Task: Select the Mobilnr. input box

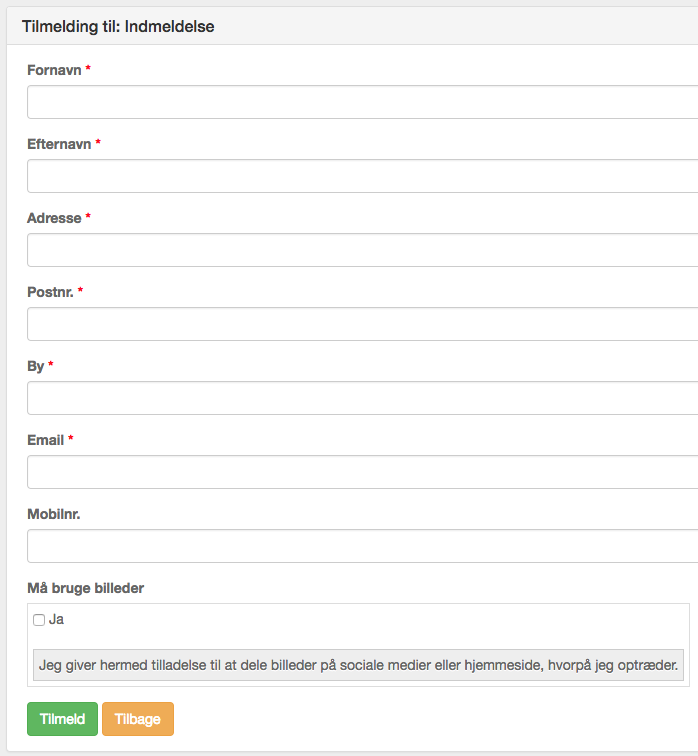Action: coord(362,546)
